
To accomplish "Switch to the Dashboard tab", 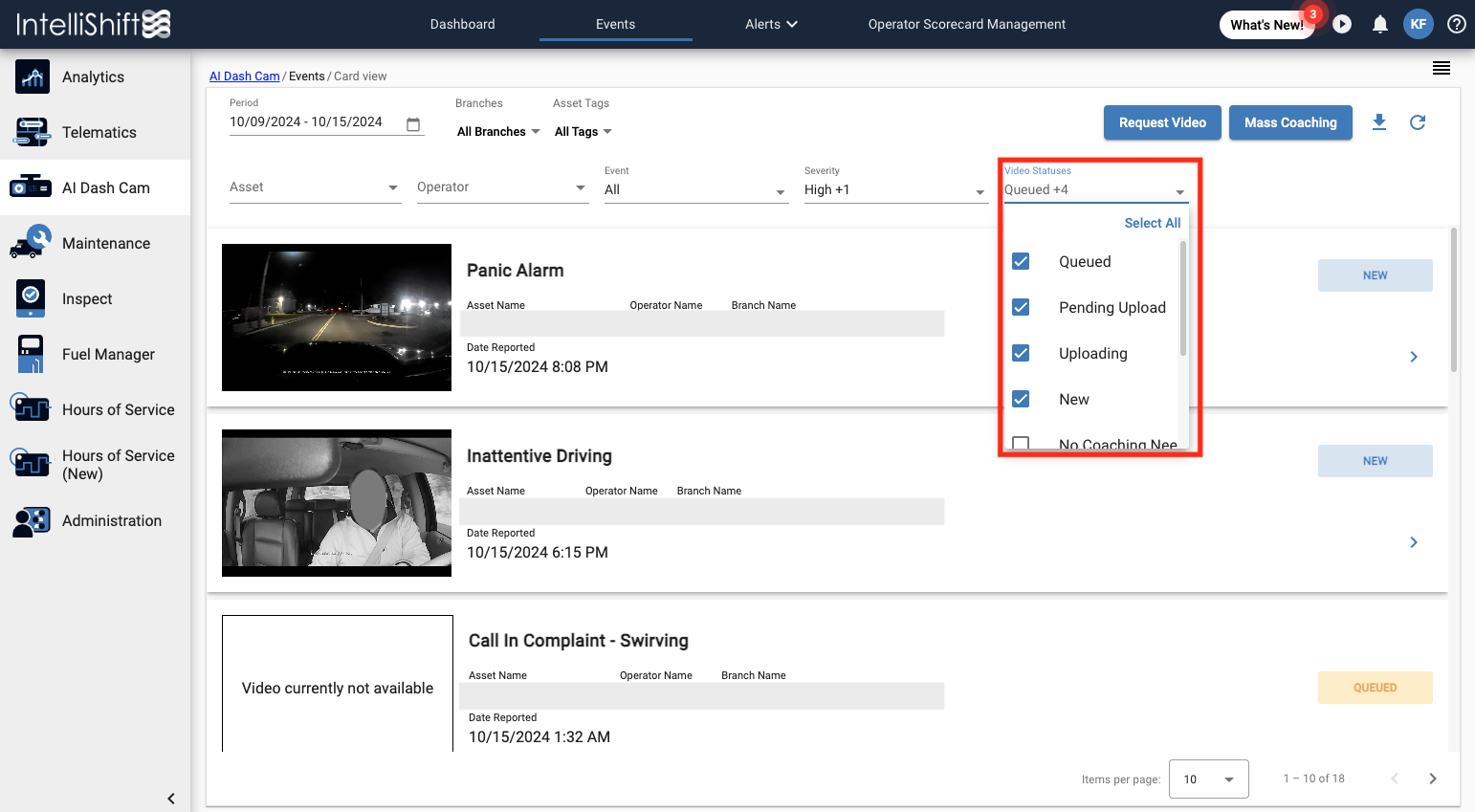I will tap(462, 25).
